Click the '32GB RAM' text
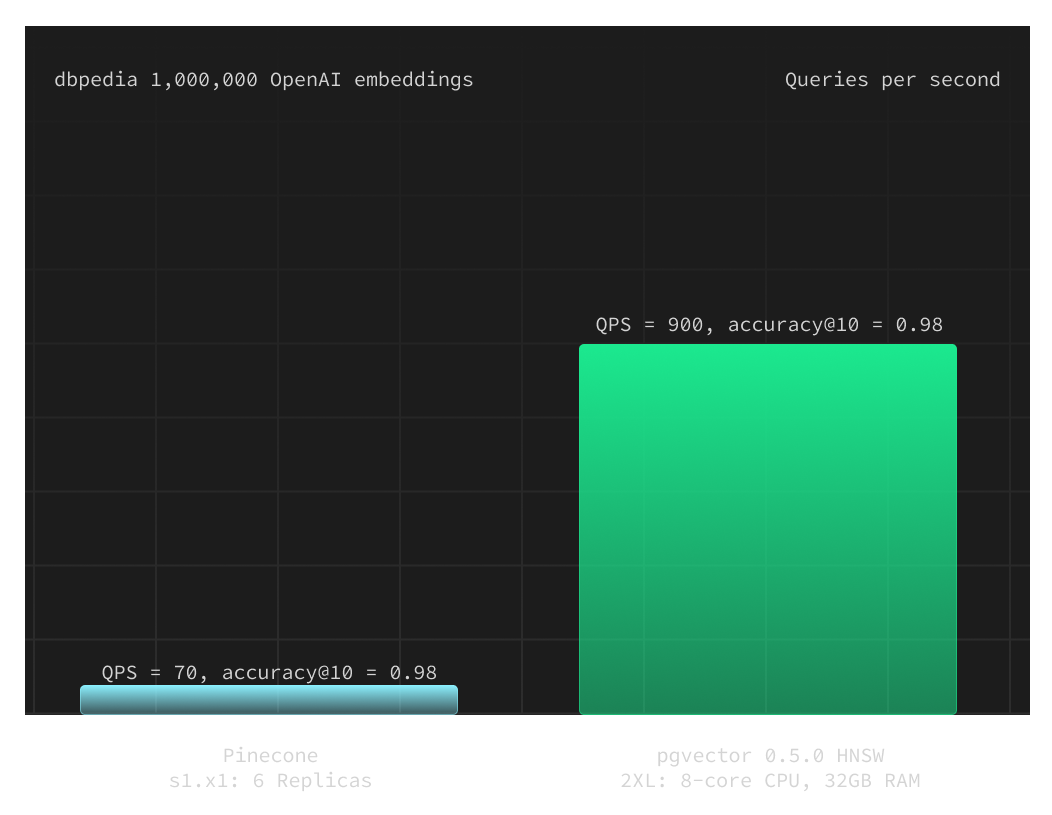Screen dimensions: 1052x815 tap(871, 781)
